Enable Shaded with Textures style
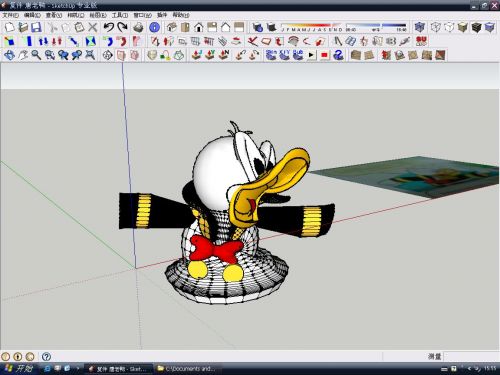 tap(476, 27)
